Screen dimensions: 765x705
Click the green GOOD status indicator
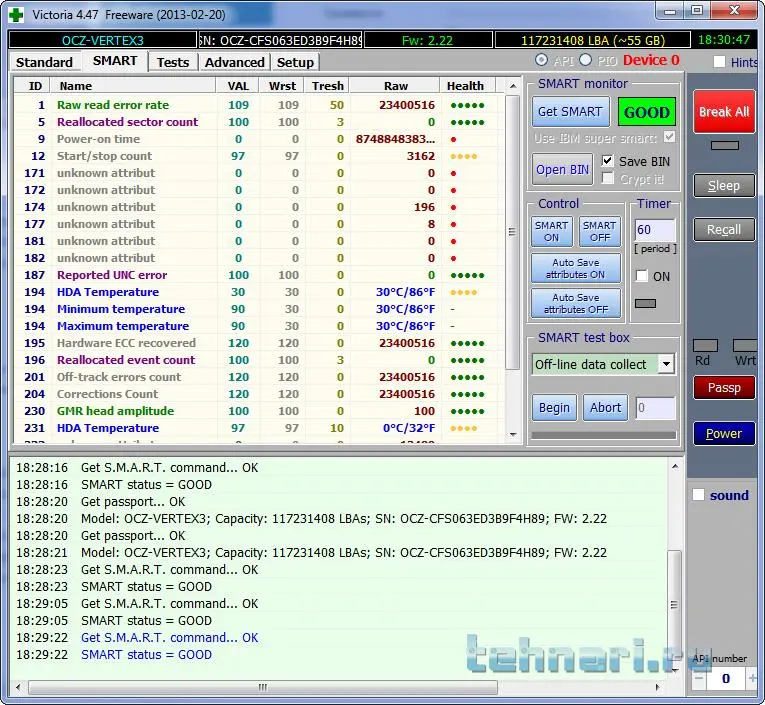coord(646,112)
